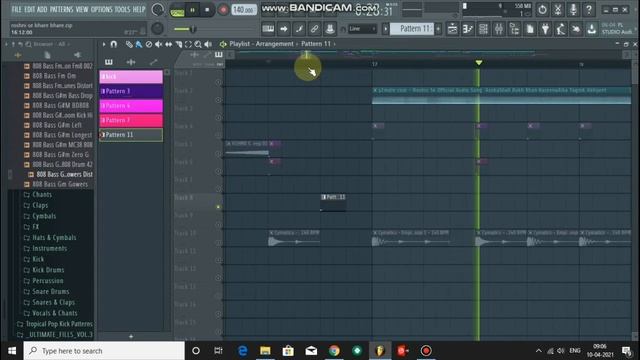The height and width of the screenshot is (360, 640).
Task: Open the EDIT menu
Action: coord(29,9)
